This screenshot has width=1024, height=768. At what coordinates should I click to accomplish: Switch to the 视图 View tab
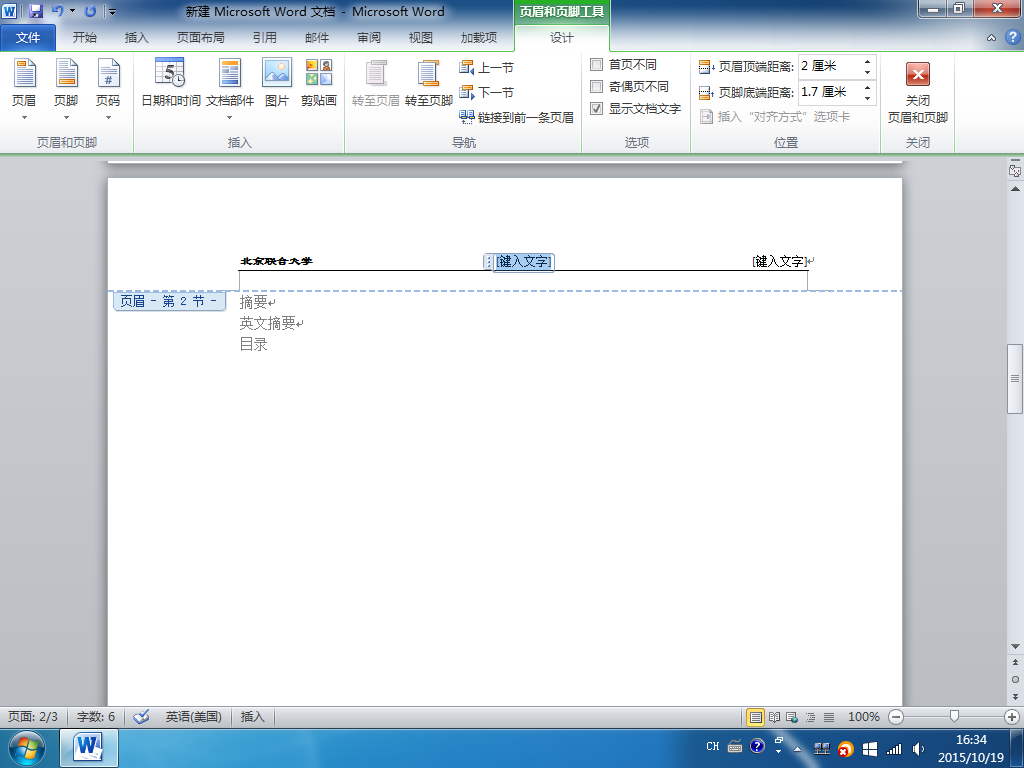[x=421, y=38]
